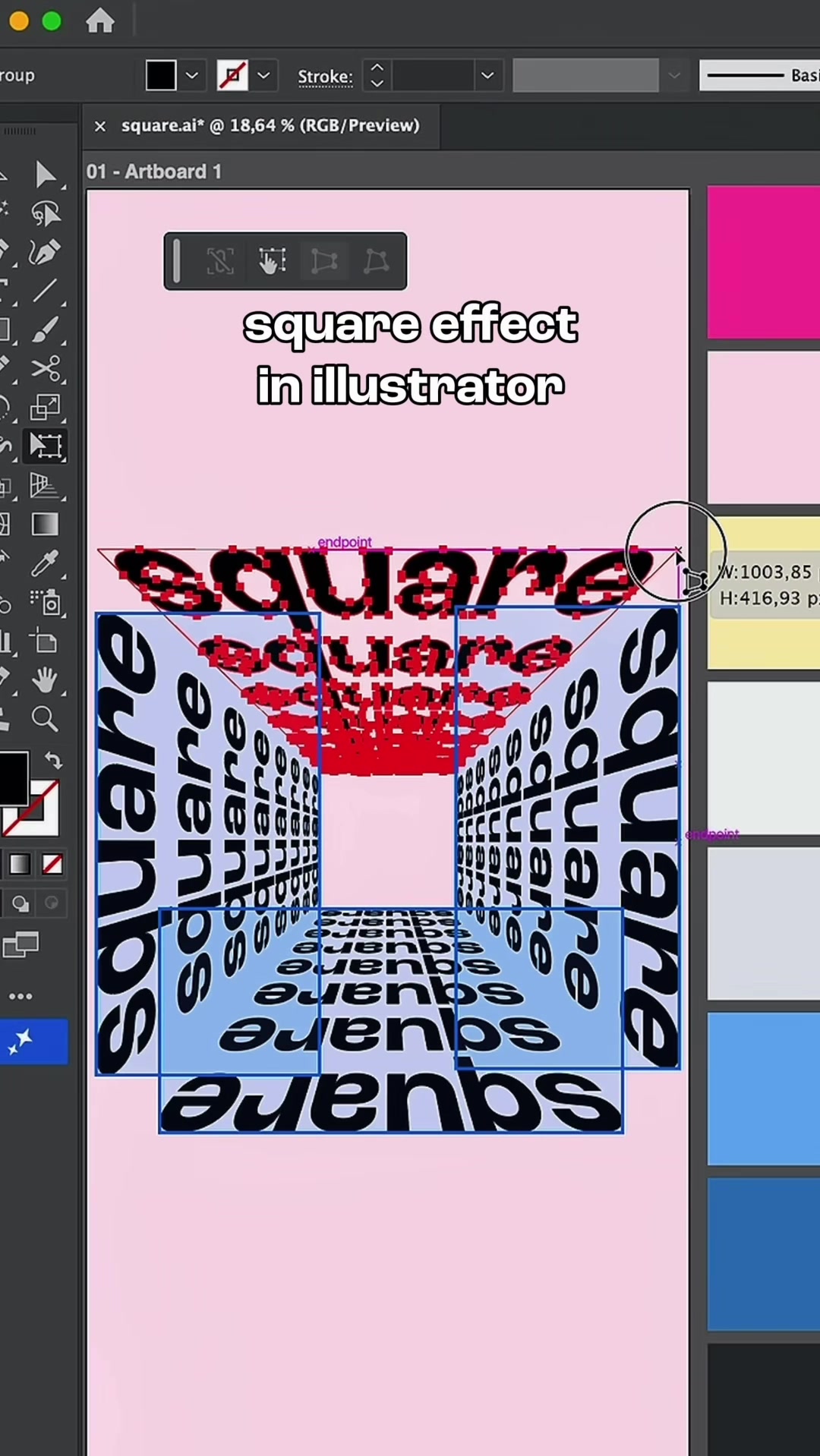820x1456 pixels.
Task: Select the Scissors tool
Action: (x=46, y=369)
